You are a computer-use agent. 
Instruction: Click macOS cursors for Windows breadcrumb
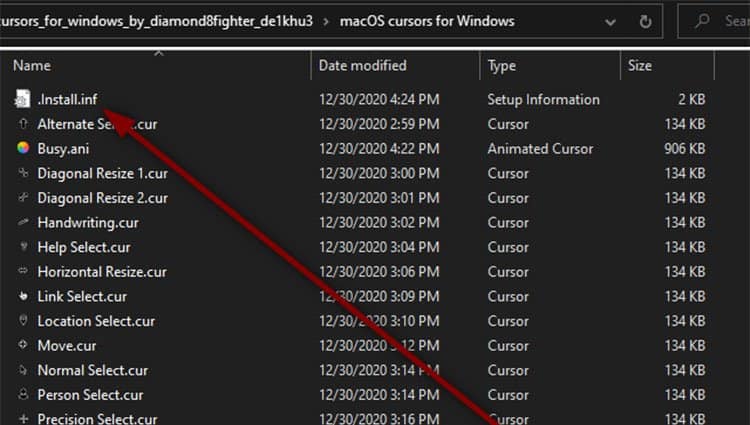click(x=427, y=21)
